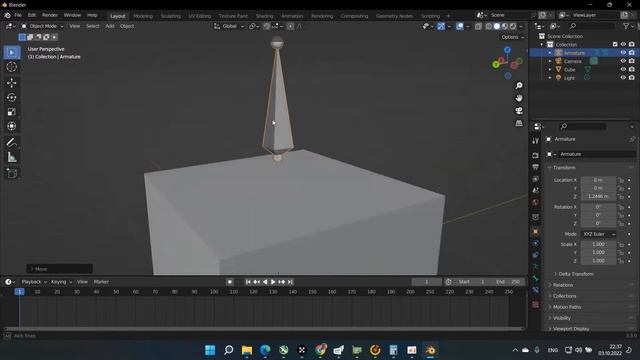
Task: Open the Select menu in viewport header
Action: (93, 26)
